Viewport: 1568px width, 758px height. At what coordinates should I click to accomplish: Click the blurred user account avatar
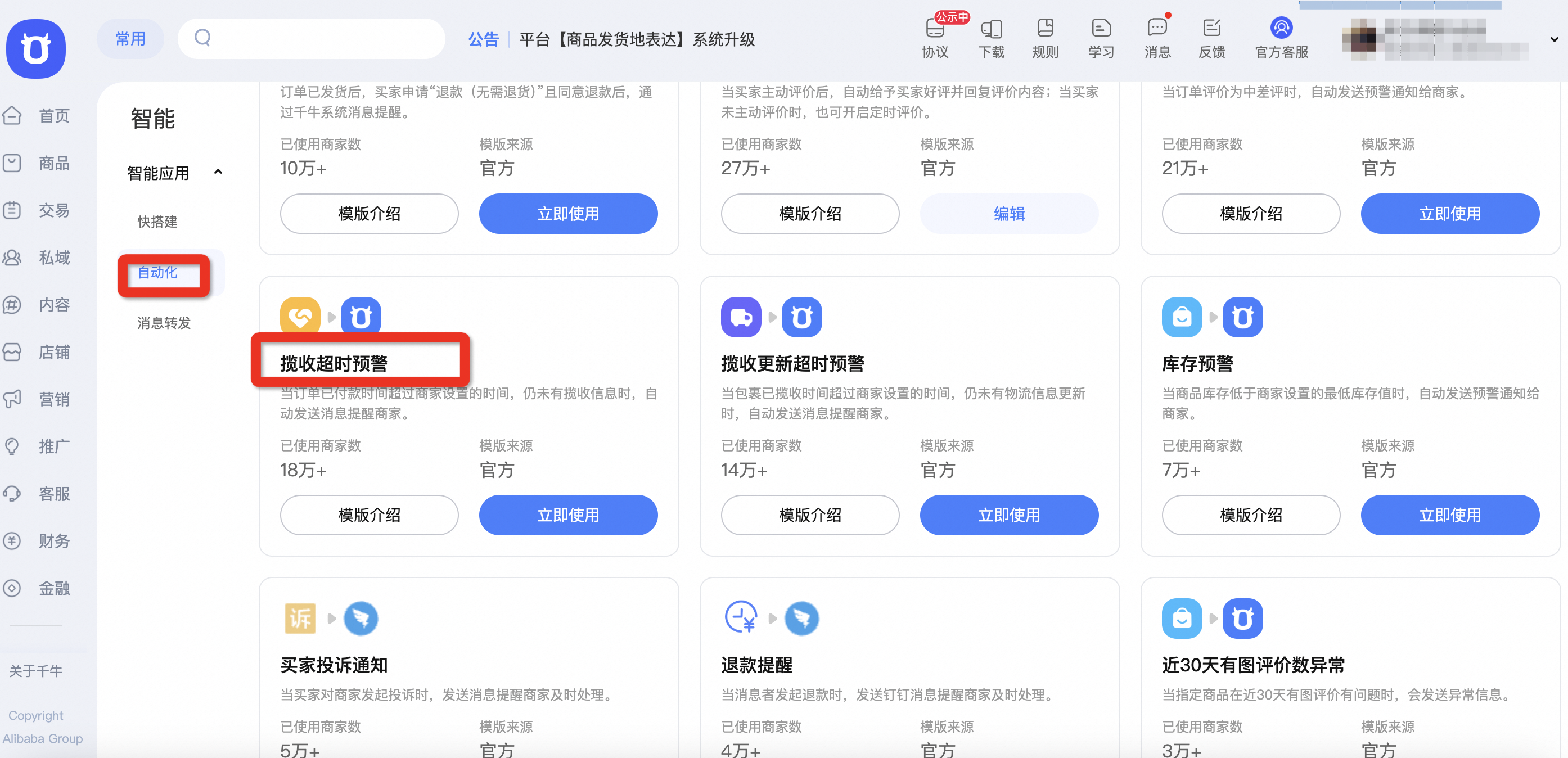click(x=1359, y=39)
